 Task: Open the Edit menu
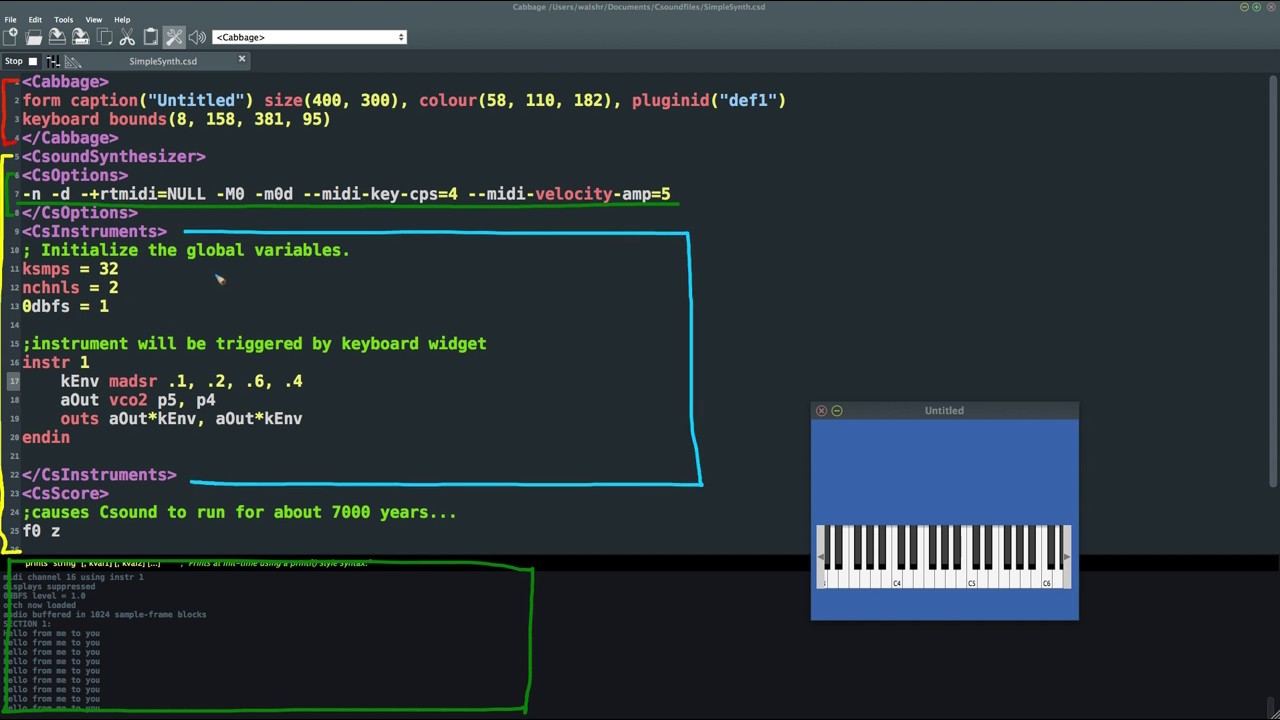click(x=35, y=19)
